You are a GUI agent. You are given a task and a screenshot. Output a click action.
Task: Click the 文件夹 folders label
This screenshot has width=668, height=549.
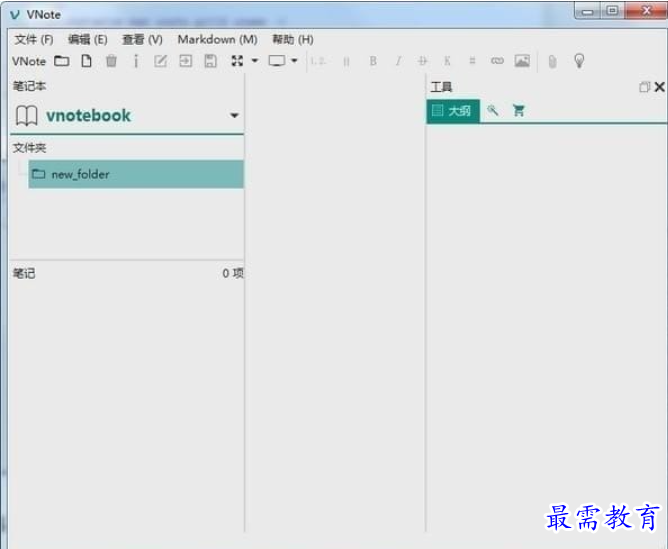(x=29, y=148)
